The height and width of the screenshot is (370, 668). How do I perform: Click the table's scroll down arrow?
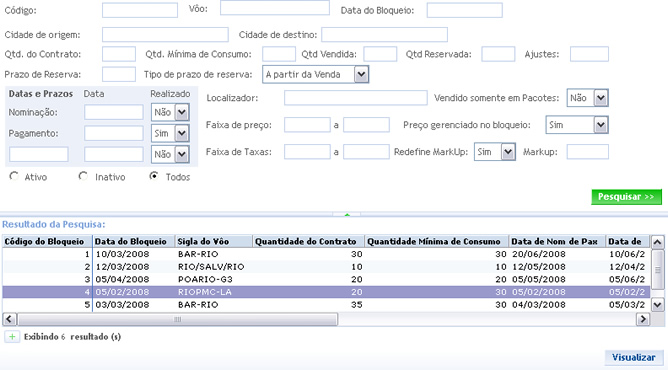[x=657, y=305]
